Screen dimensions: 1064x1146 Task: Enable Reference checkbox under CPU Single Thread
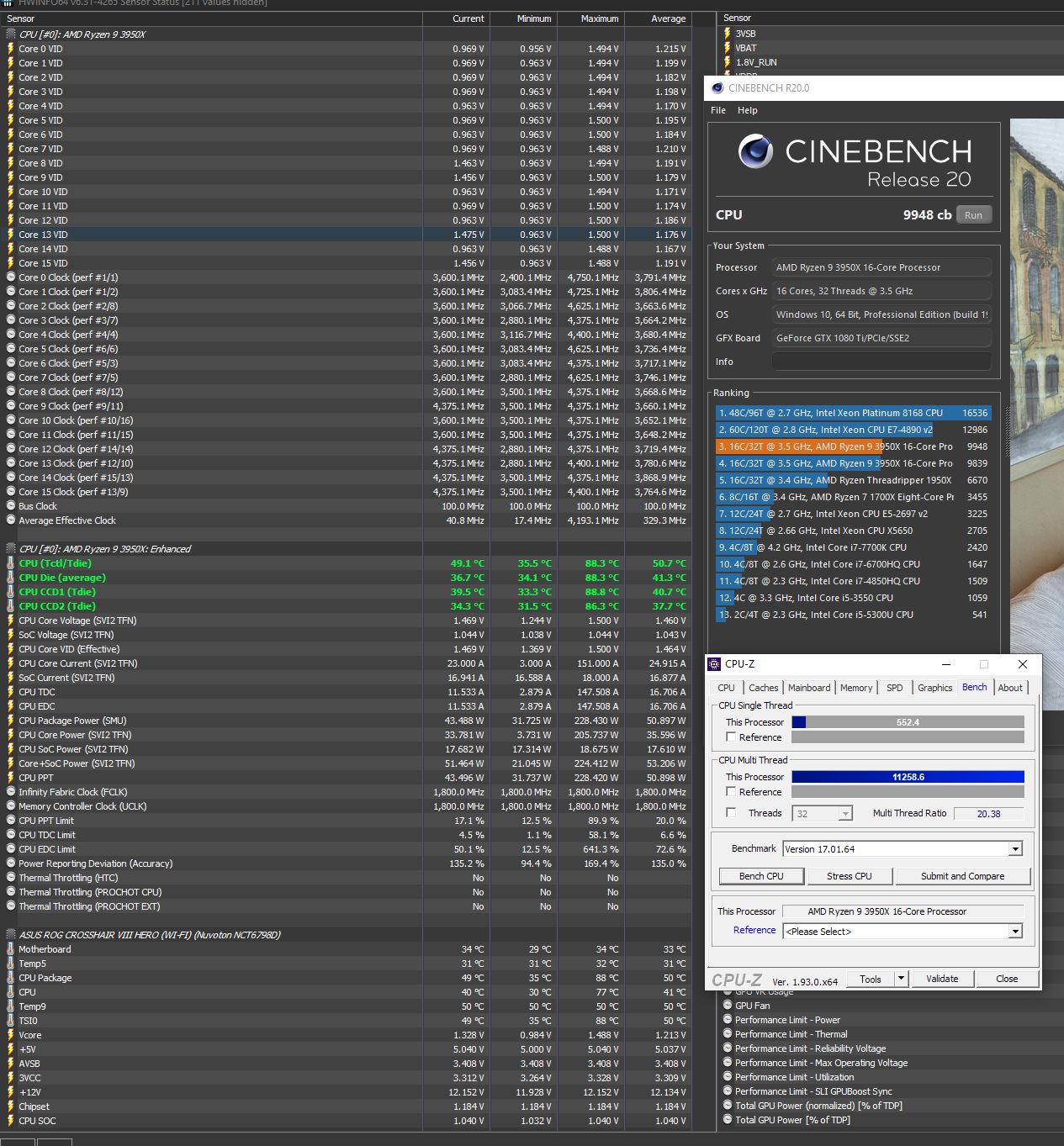(731, 737)
